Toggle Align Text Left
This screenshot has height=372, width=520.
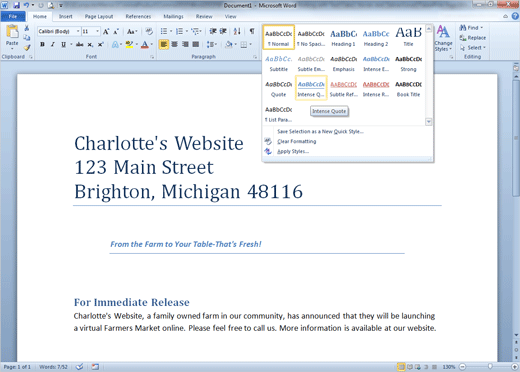pyautogui.click(x=164, y=44)
